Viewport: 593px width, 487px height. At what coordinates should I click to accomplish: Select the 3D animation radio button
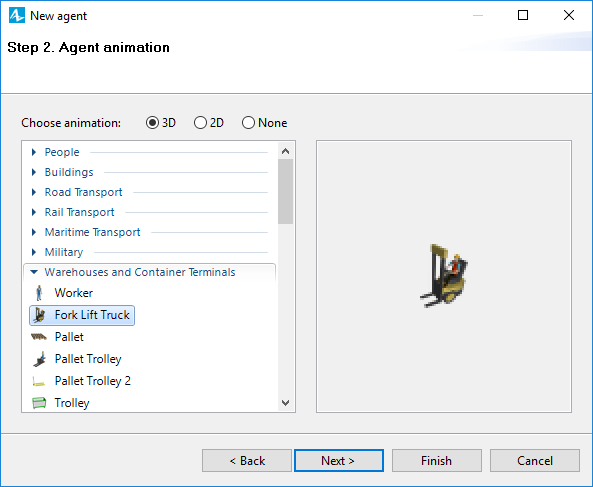[152, 123]
